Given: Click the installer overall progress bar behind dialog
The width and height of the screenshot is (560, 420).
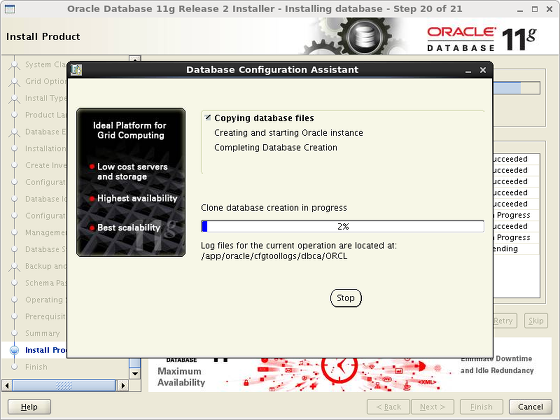Looking at the screenshot, I should [516, 88].
